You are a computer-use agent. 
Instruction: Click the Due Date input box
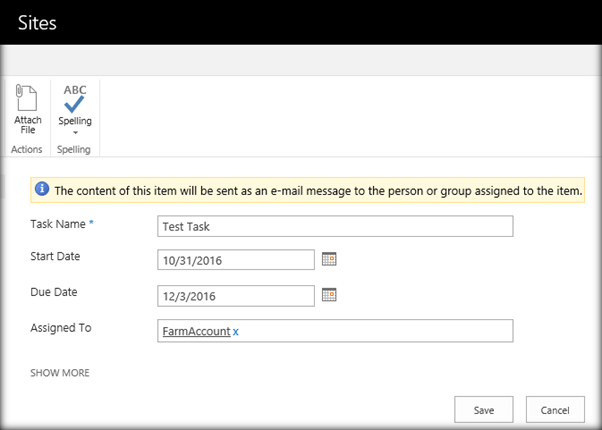coord(236,295)
